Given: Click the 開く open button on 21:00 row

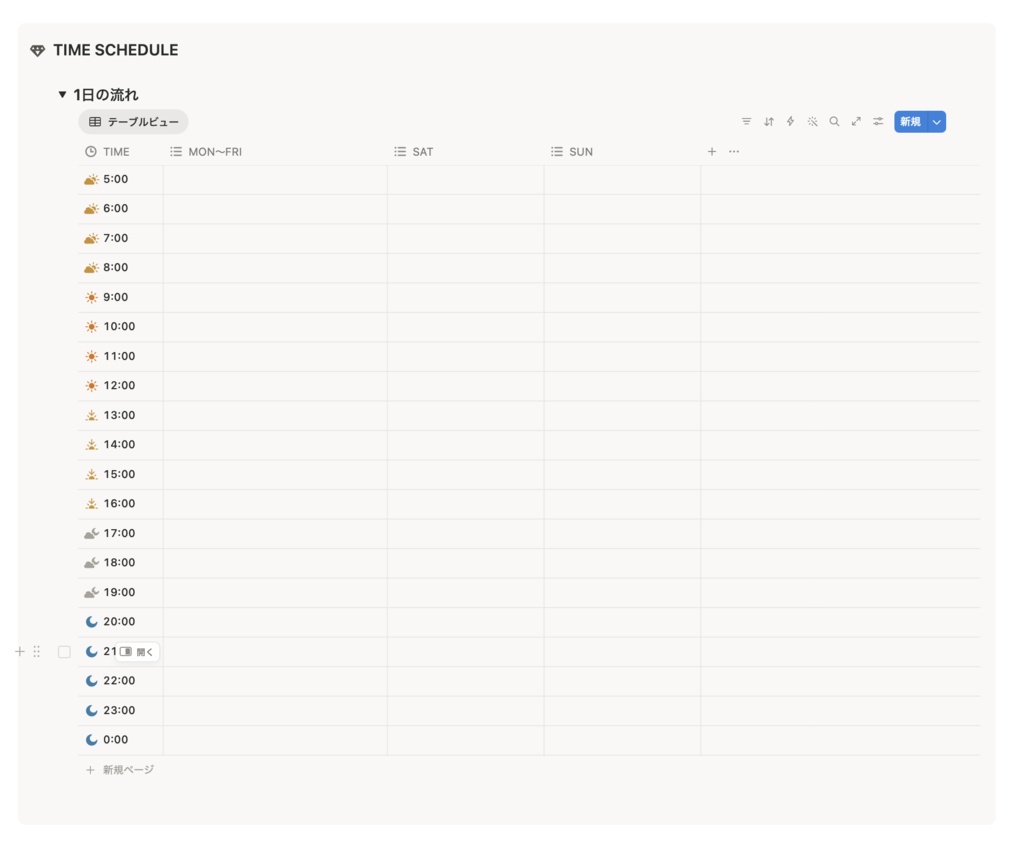Looking at the screenshot, I should coord(138,652).
